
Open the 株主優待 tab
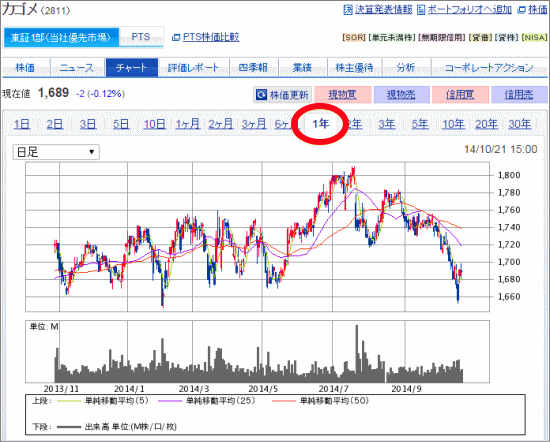[354, 67]
